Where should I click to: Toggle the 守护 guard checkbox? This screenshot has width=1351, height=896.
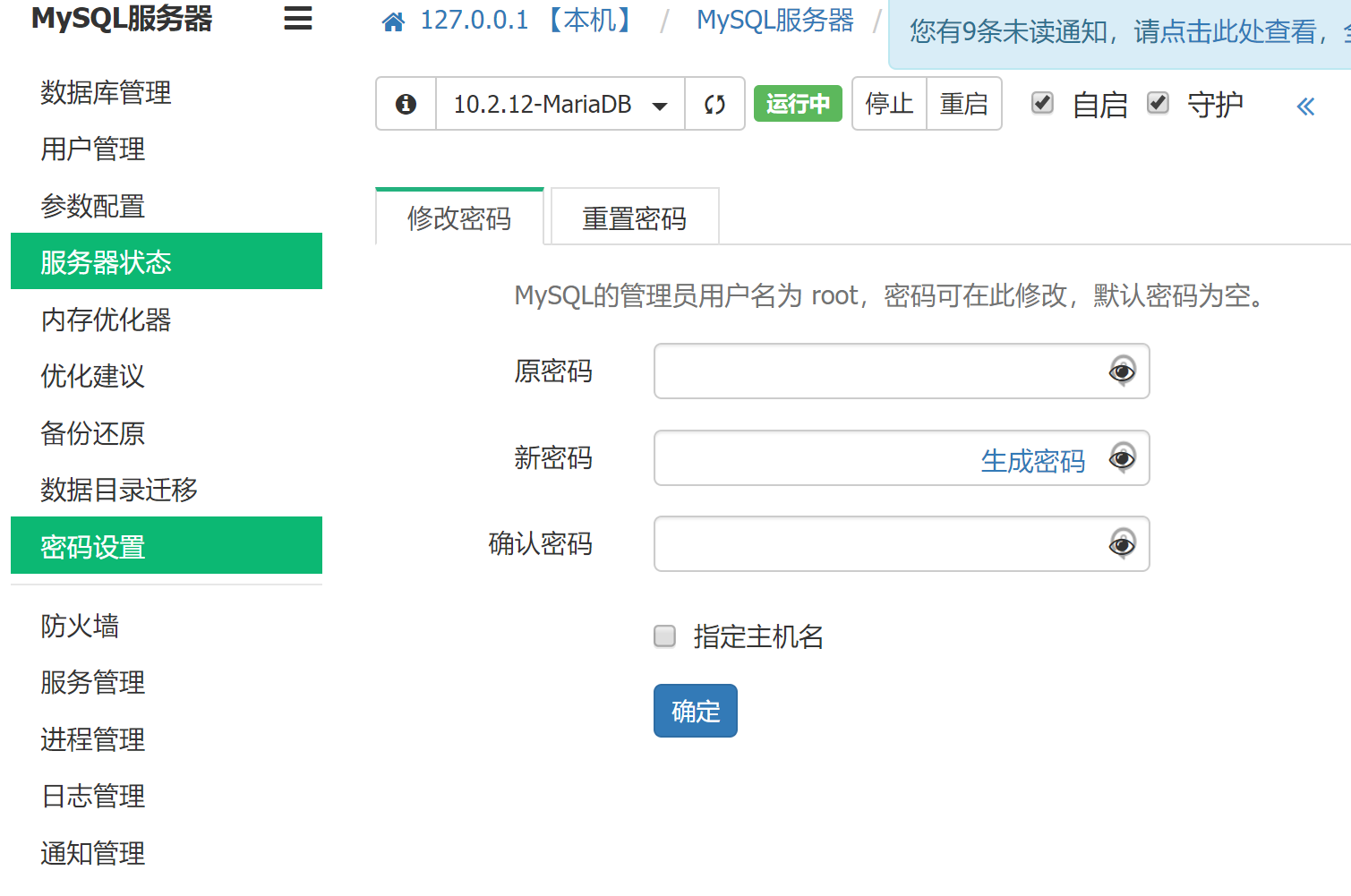[x=1158, y=103]
